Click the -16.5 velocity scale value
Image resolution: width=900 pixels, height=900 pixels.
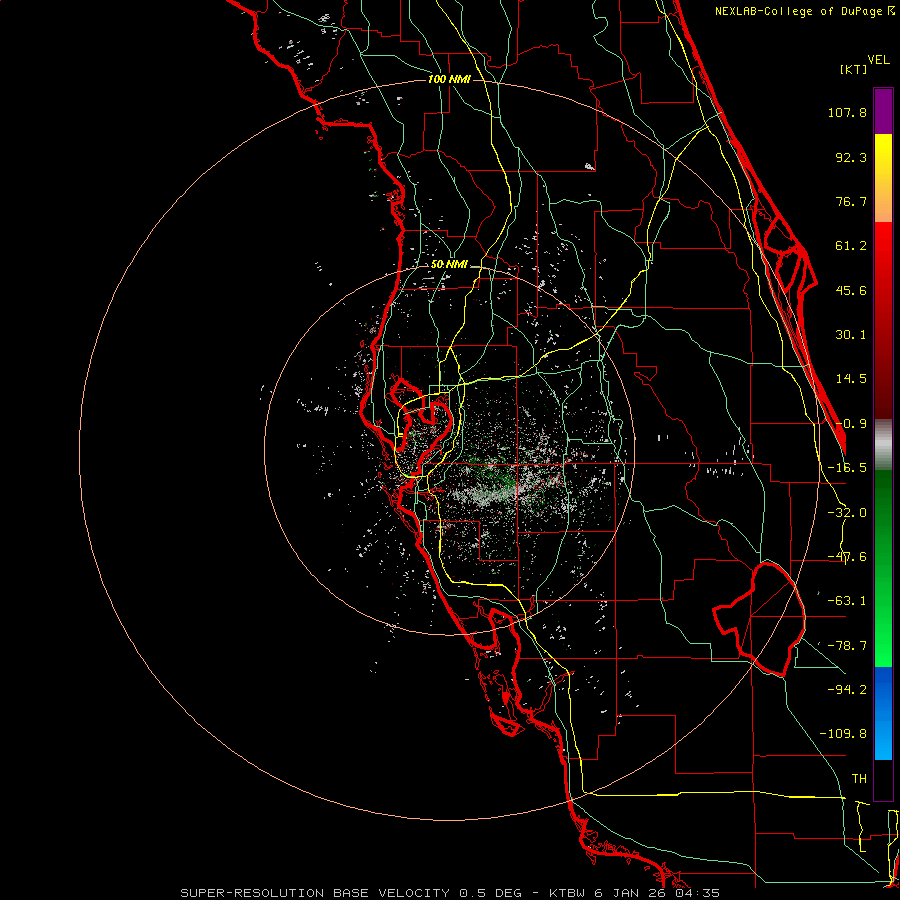(847, 468)
